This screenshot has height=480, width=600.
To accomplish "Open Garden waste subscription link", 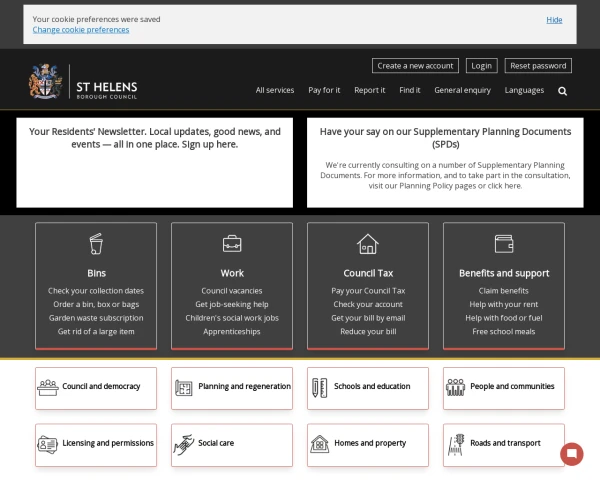I will pyautogui.click(x=96, y=318).
